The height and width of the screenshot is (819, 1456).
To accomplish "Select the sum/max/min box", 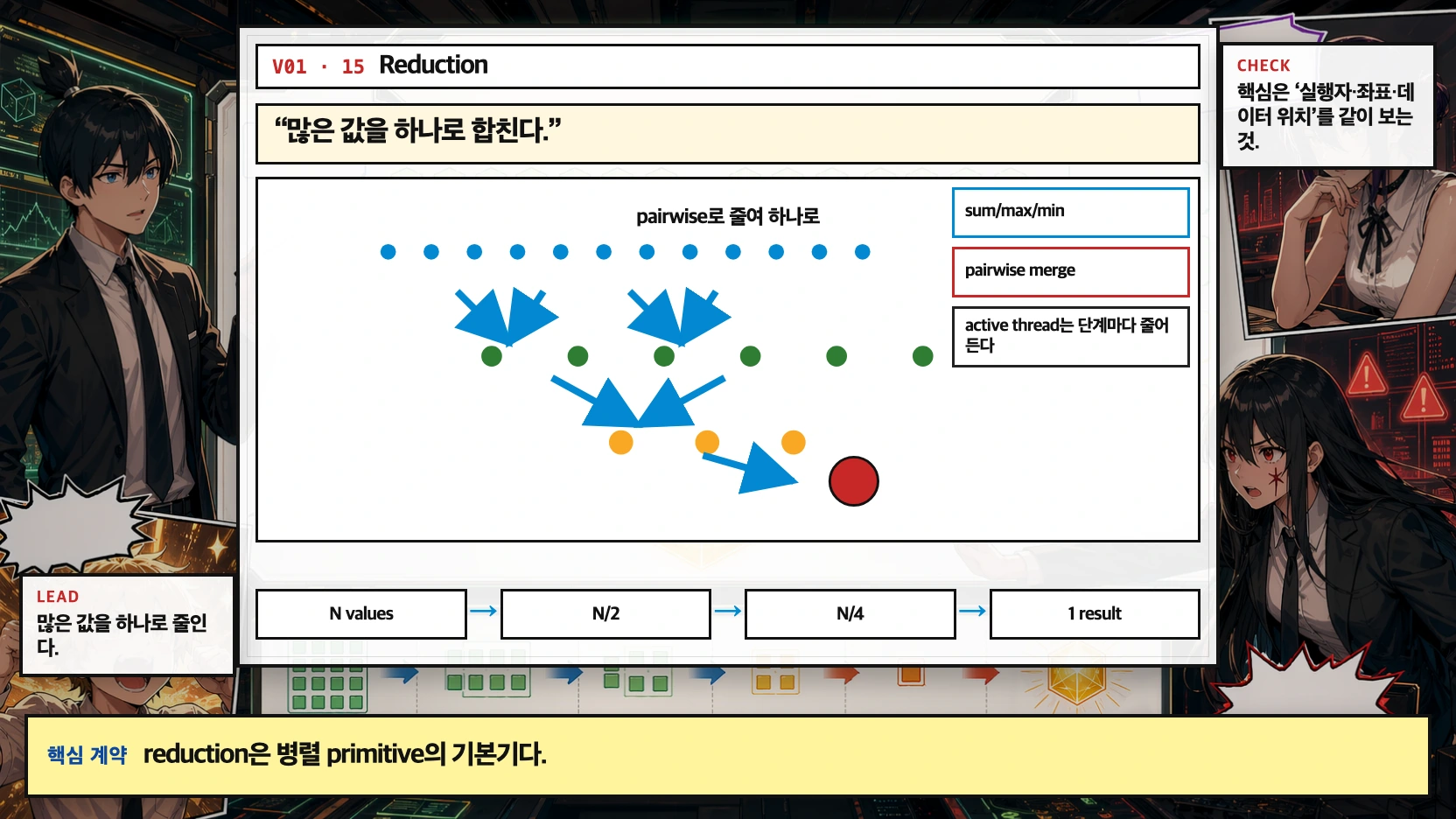I will [x=1070, y=212].
